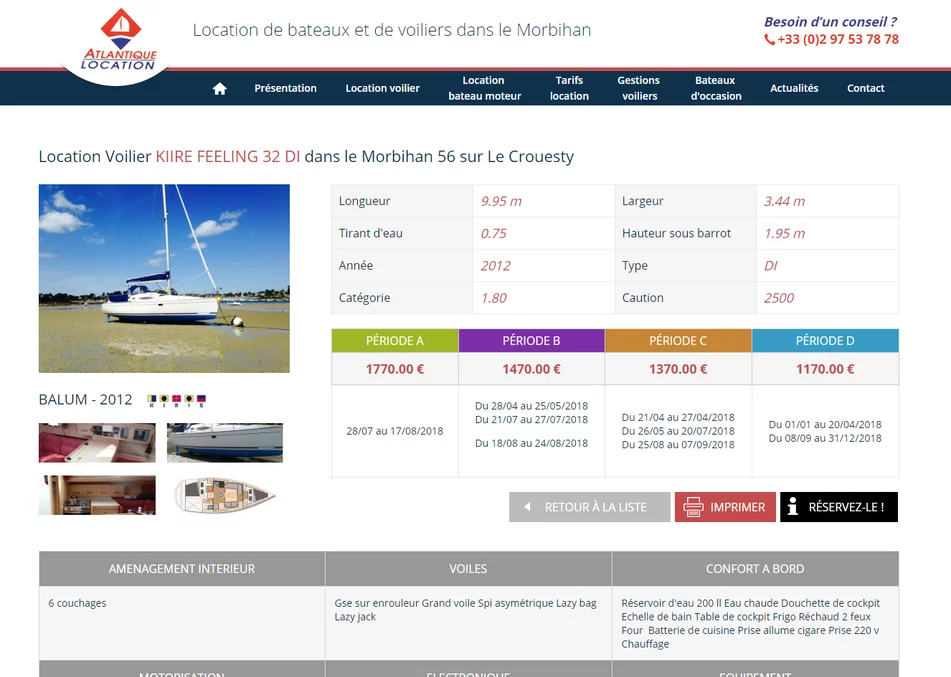Viewport: 951px width, 677px height.
Task: Call the +33 (0)2 97 53 78 78 link
Action: [x=838, y=39]
